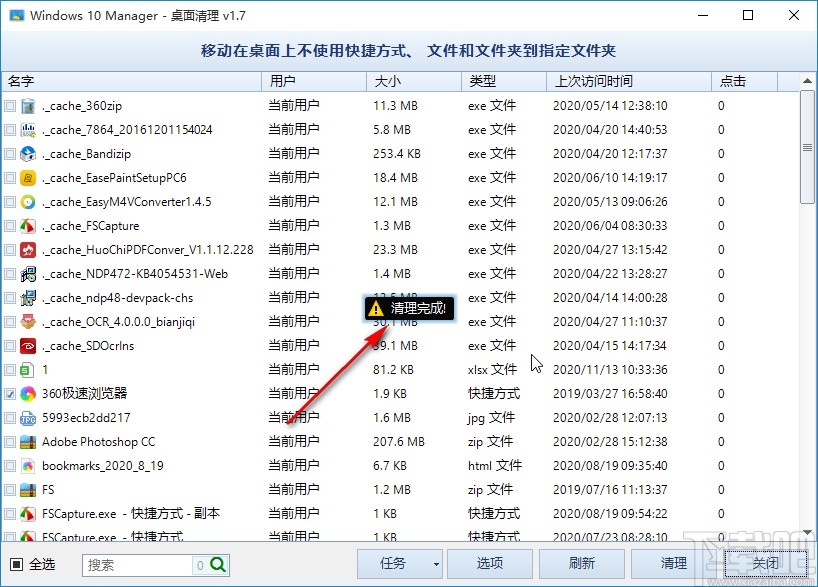Check the checkbox for Adobe Photoshop CC
Viewport: 818px width, 587px height.
pyautogui.click(x=9, y=441)
